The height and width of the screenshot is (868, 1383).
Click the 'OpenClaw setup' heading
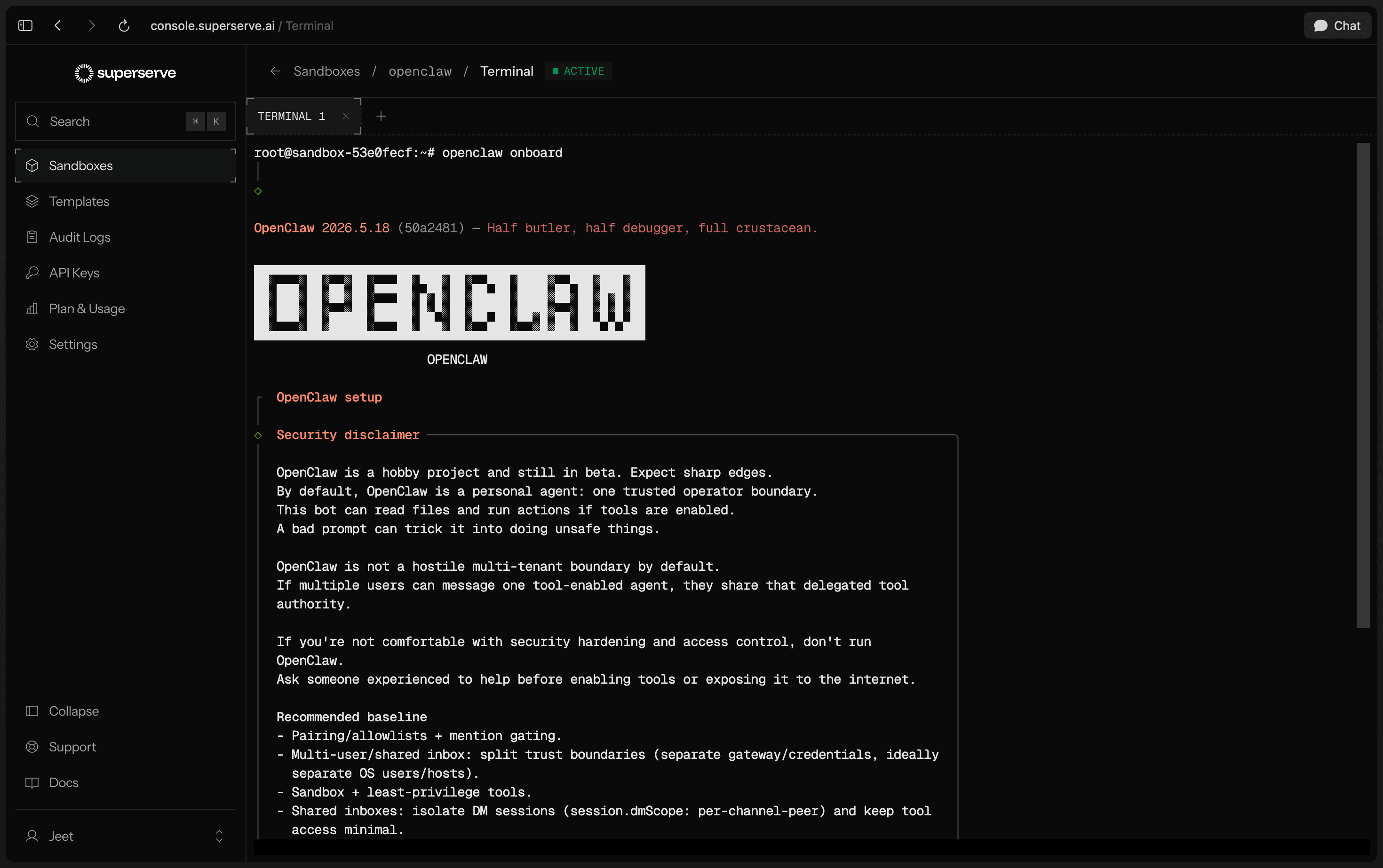click(329, 397)
